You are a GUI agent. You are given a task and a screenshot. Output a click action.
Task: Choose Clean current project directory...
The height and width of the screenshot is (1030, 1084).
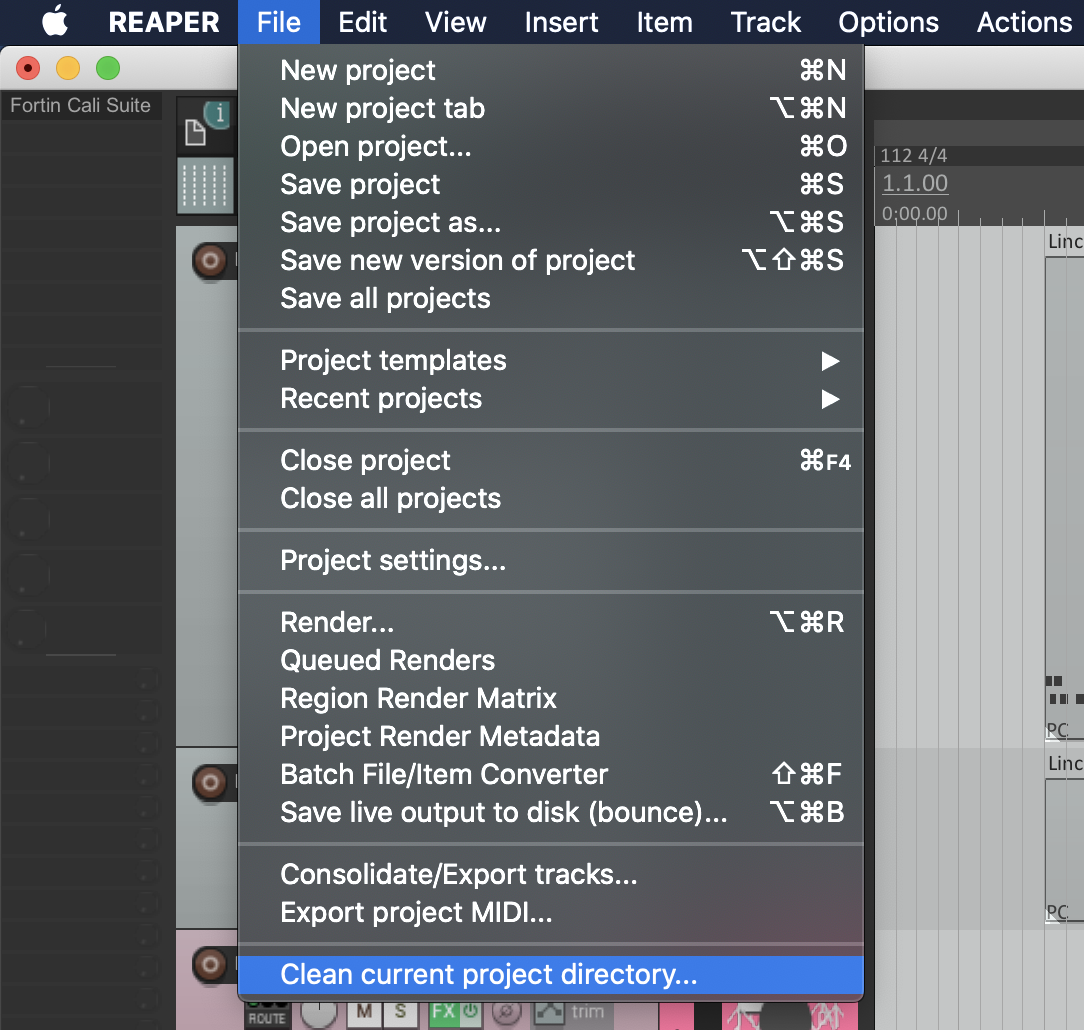[551, 975]
